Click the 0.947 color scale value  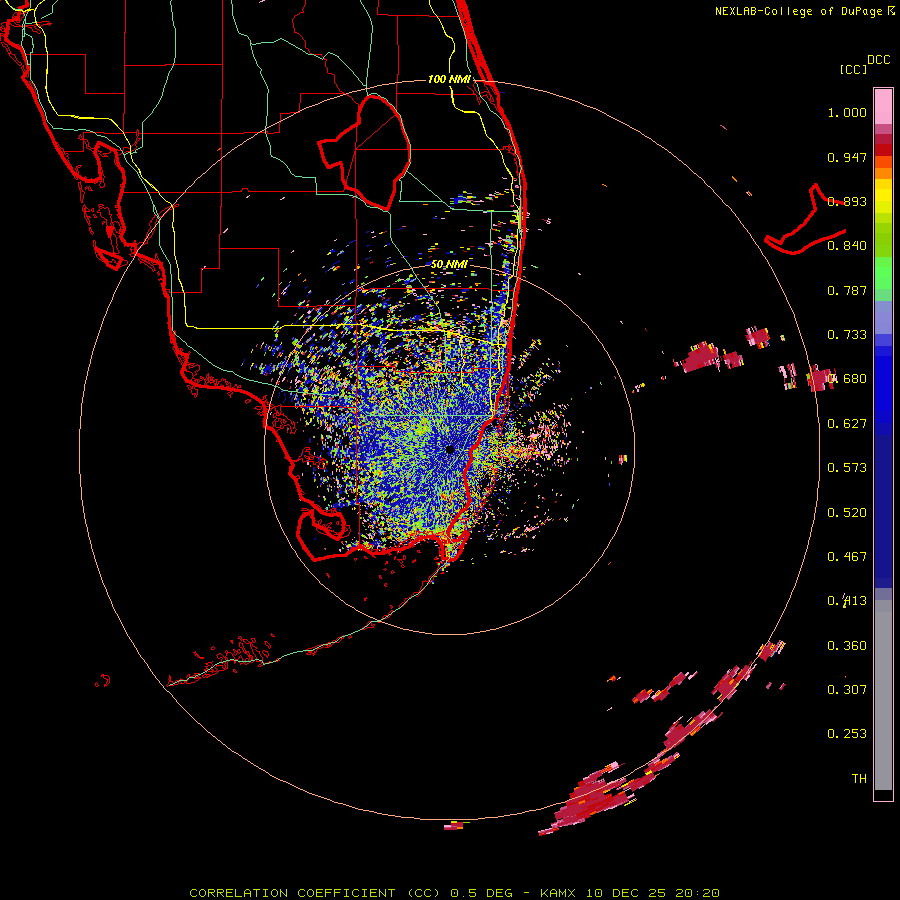(x=847, y=157)
